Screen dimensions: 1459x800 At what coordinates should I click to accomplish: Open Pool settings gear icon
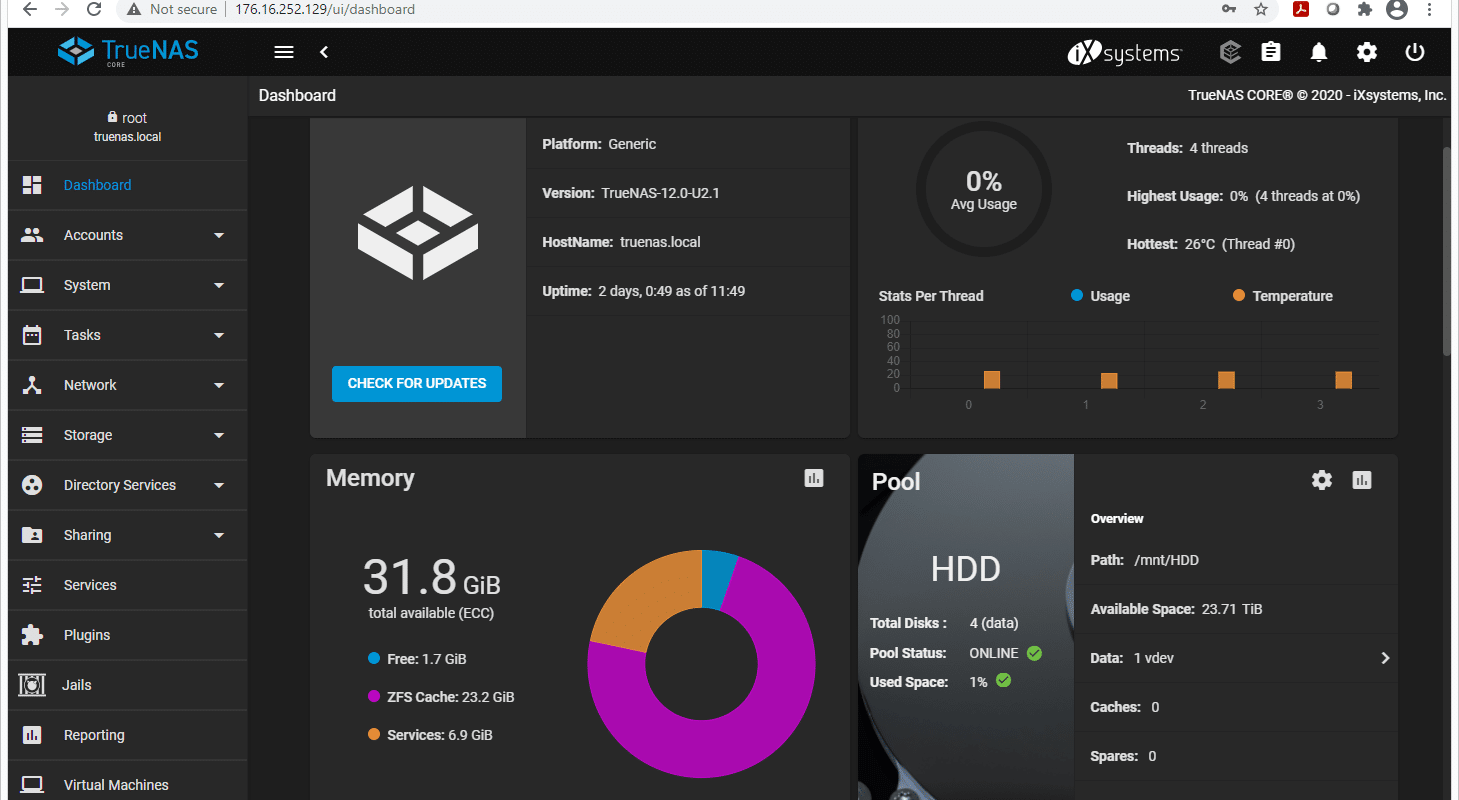pyautogui.click(x=1322, y=480)
